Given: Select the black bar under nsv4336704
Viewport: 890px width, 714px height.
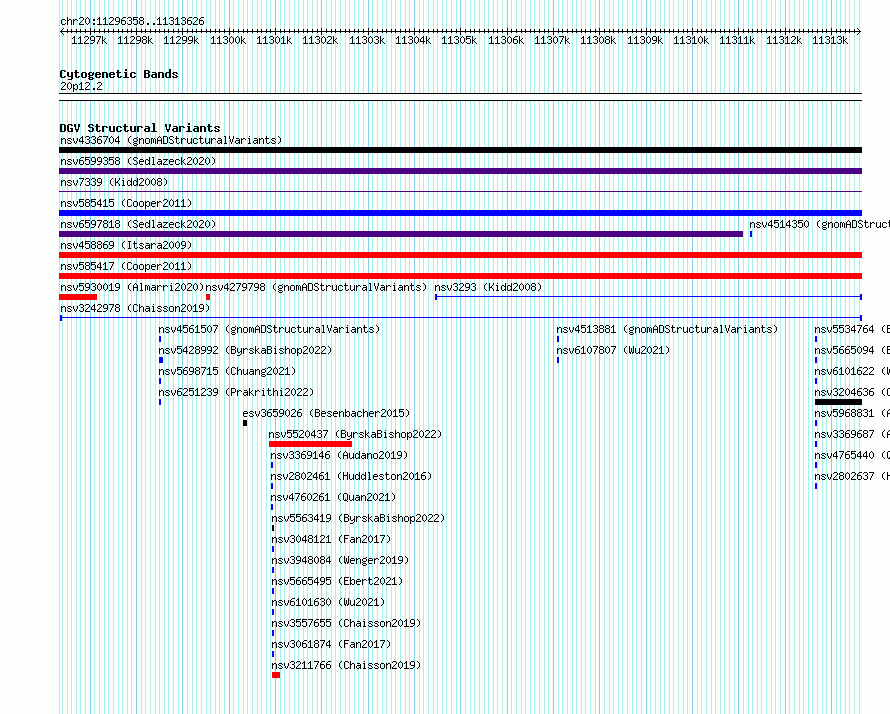Looking at the screenshot, I should click(460, 150).
